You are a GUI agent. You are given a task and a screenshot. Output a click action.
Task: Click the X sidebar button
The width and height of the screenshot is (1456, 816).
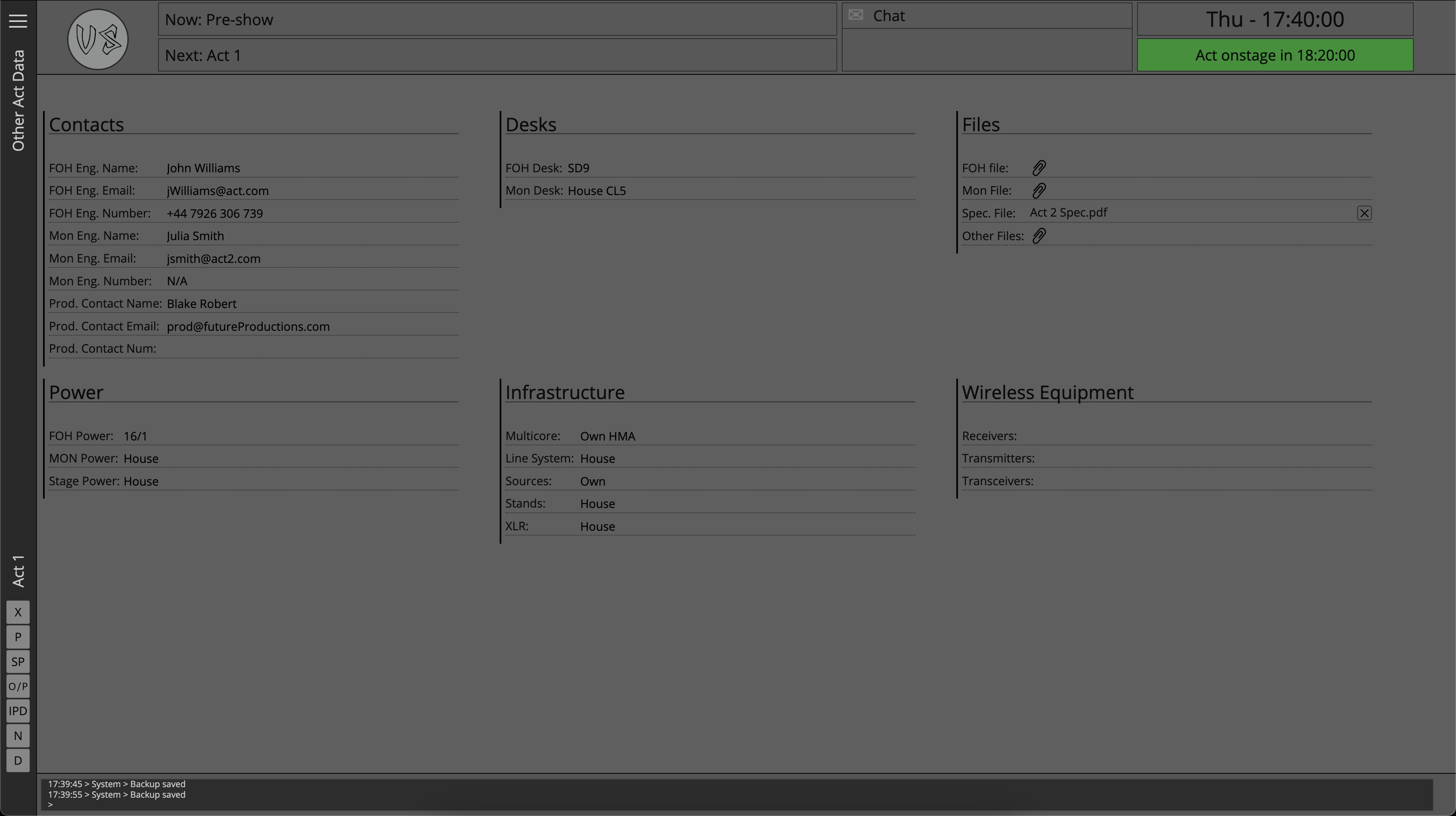[18, 612]
